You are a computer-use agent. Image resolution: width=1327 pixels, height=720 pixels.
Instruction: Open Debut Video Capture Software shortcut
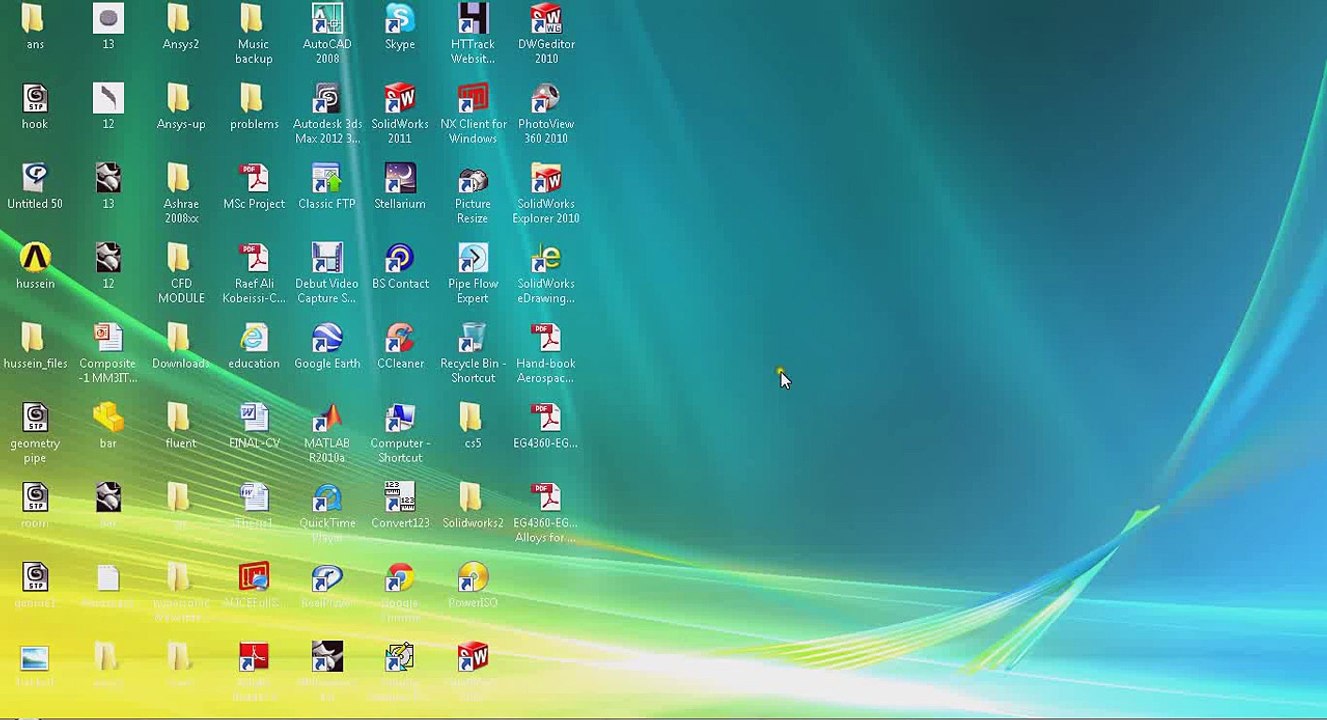pyautogui.click(x=327, y=259)
